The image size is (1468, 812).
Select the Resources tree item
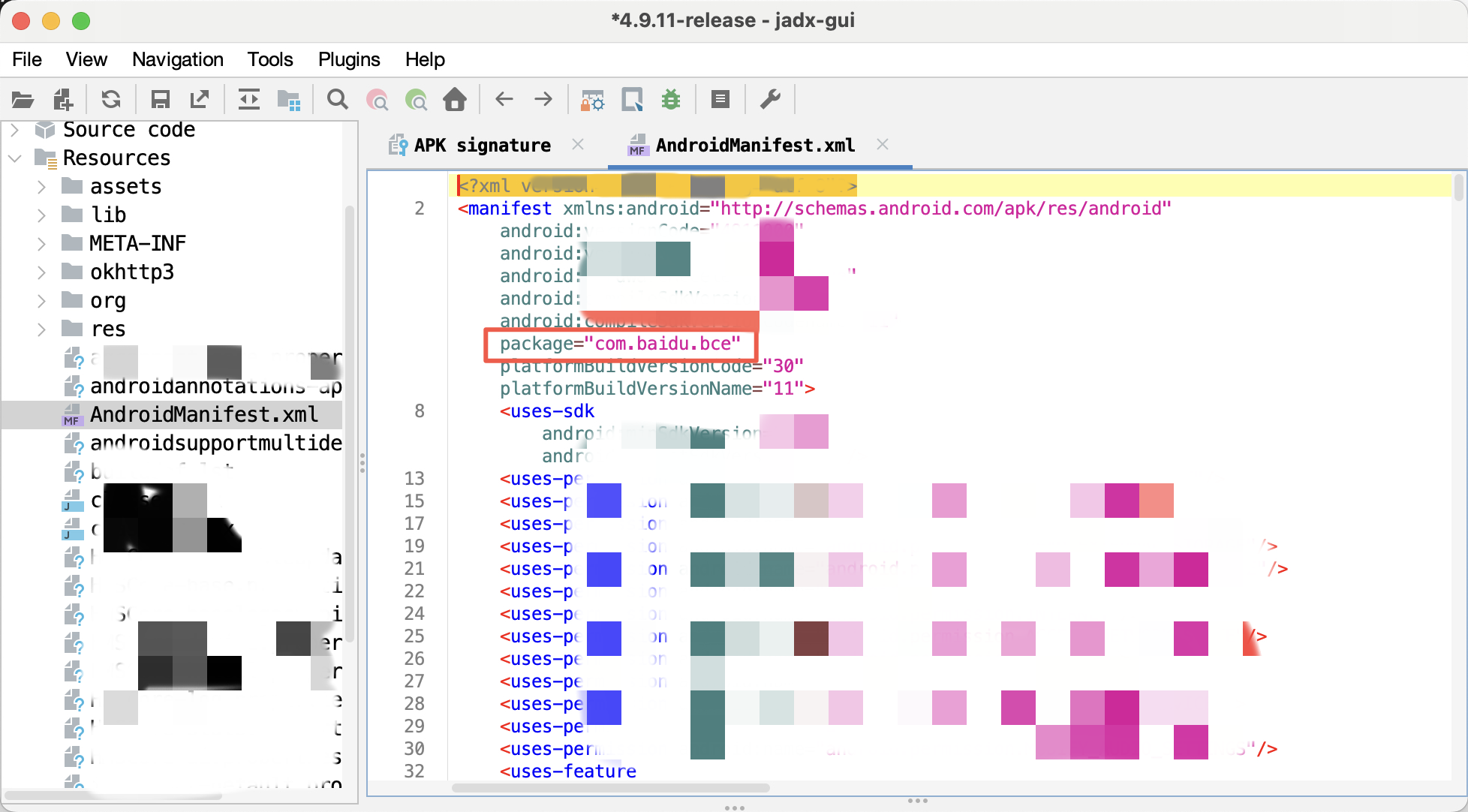point(116,158)
